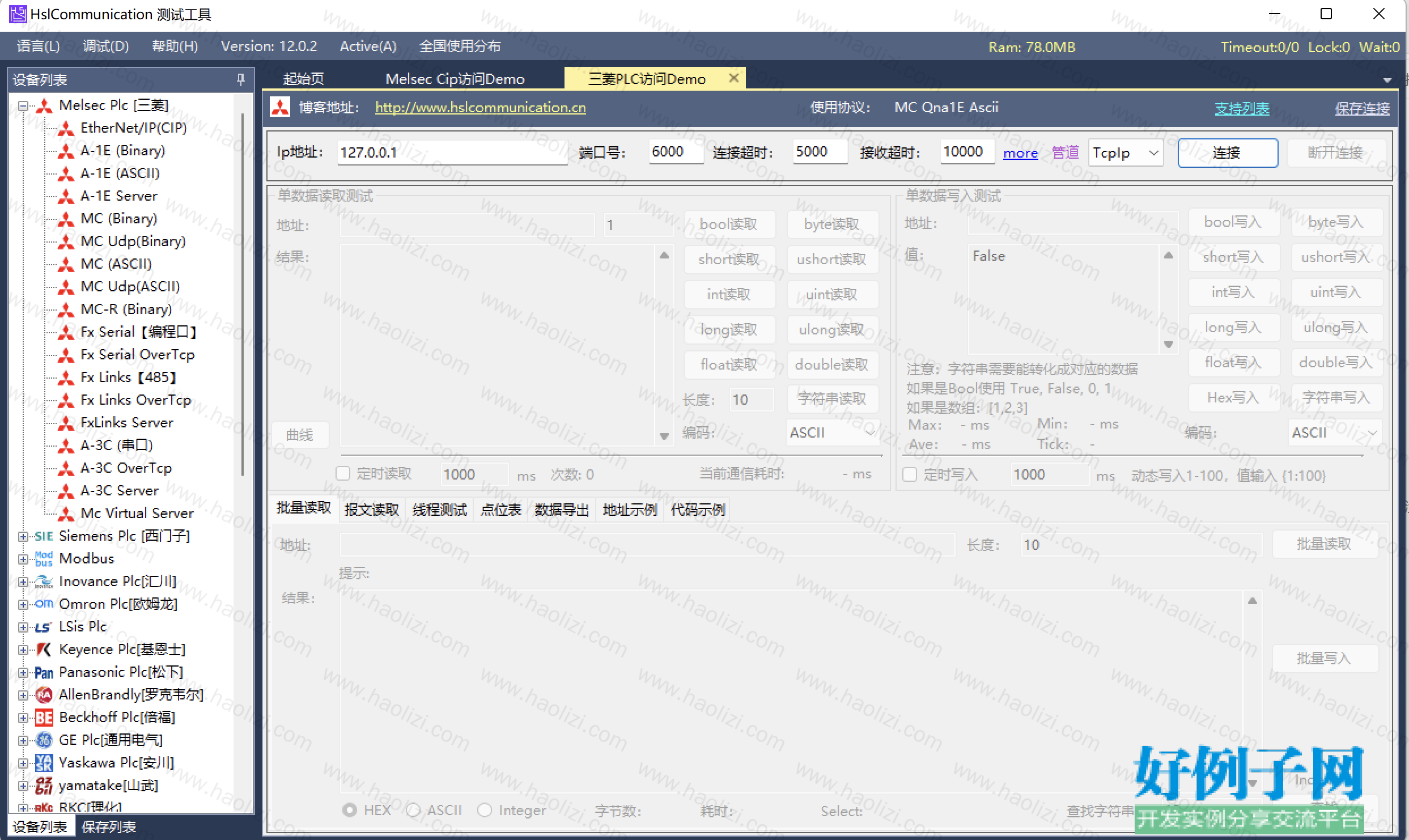The height and width of the screenshot is (840, 1409).
Task: Open the hslcommunication.cn blog link
Action: (x=481, y=108)
